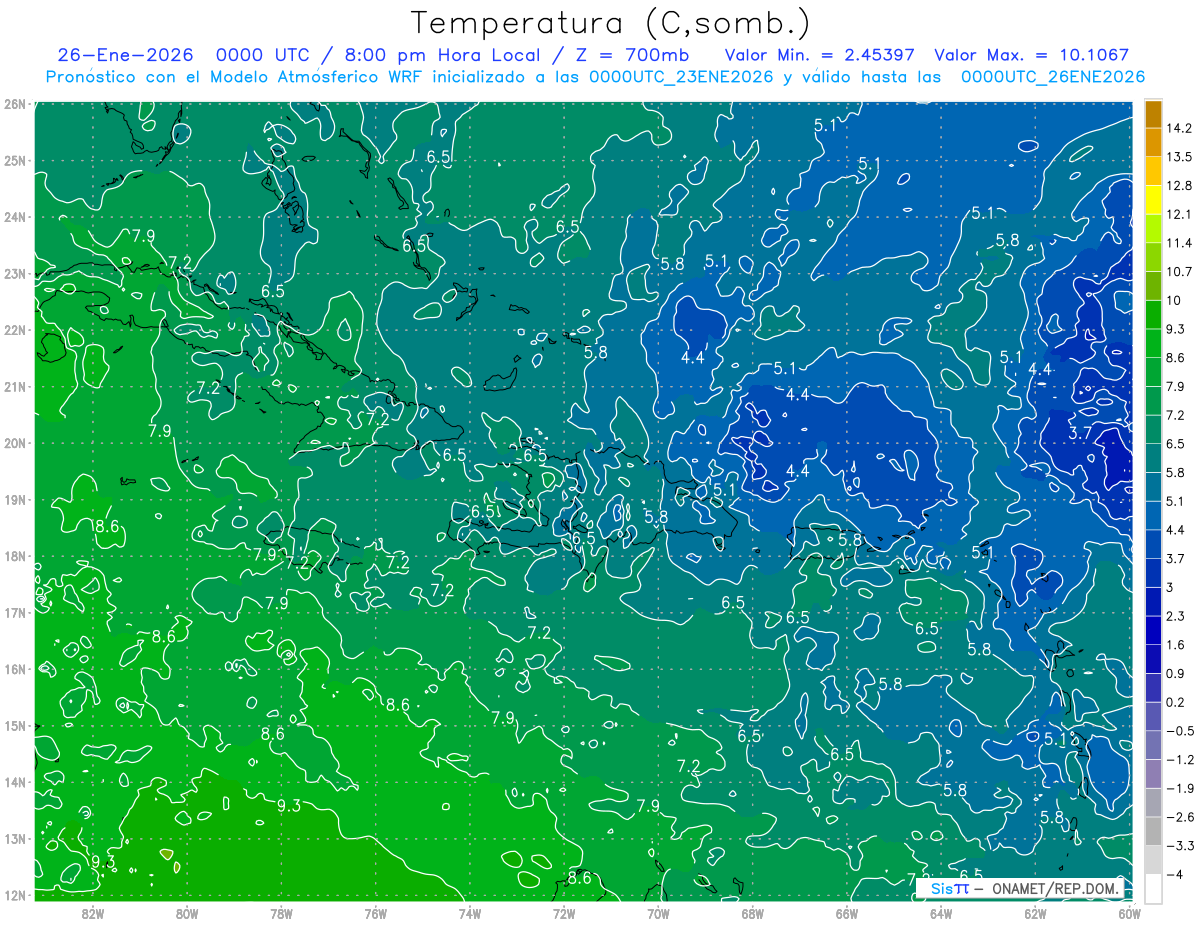The width and height of the screenshot is (1200, 927).
Task: Click the '19N' latitude axis label
Action: pyautogui.click(x=15, y=500)
